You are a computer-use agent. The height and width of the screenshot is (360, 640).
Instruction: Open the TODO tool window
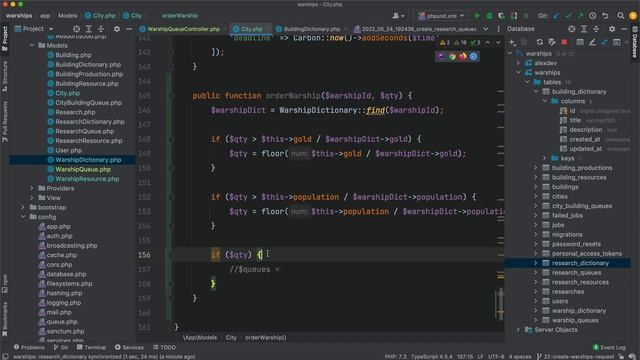point(164,347)
